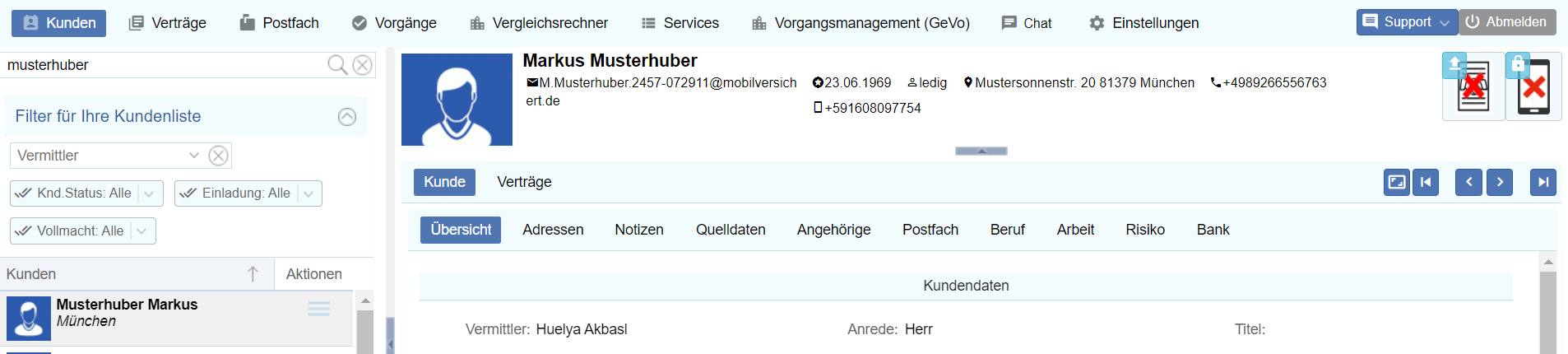Jump to the first customer record
The height and width of the screenshot is (354, 1568).
(1426, 182)
